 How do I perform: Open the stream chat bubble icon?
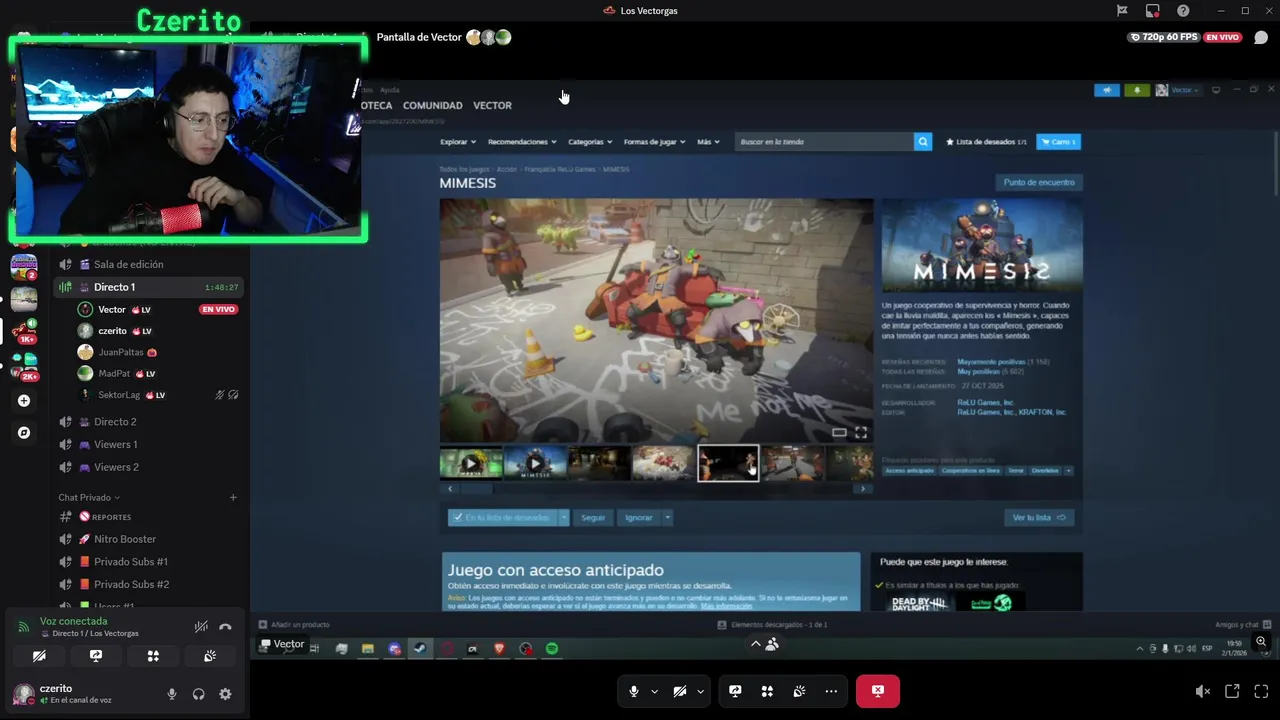pyautogui.click(x=1261, y=37)
